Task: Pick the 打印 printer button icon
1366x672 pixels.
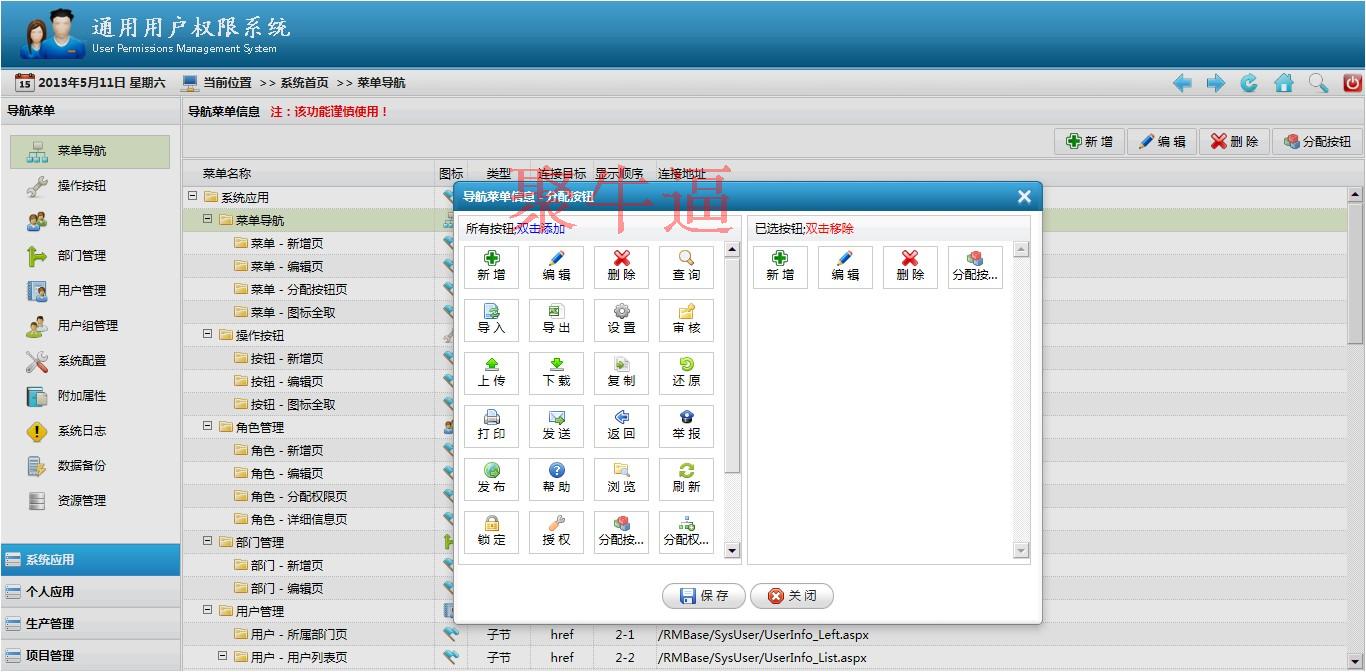Action: coord(491,426)
